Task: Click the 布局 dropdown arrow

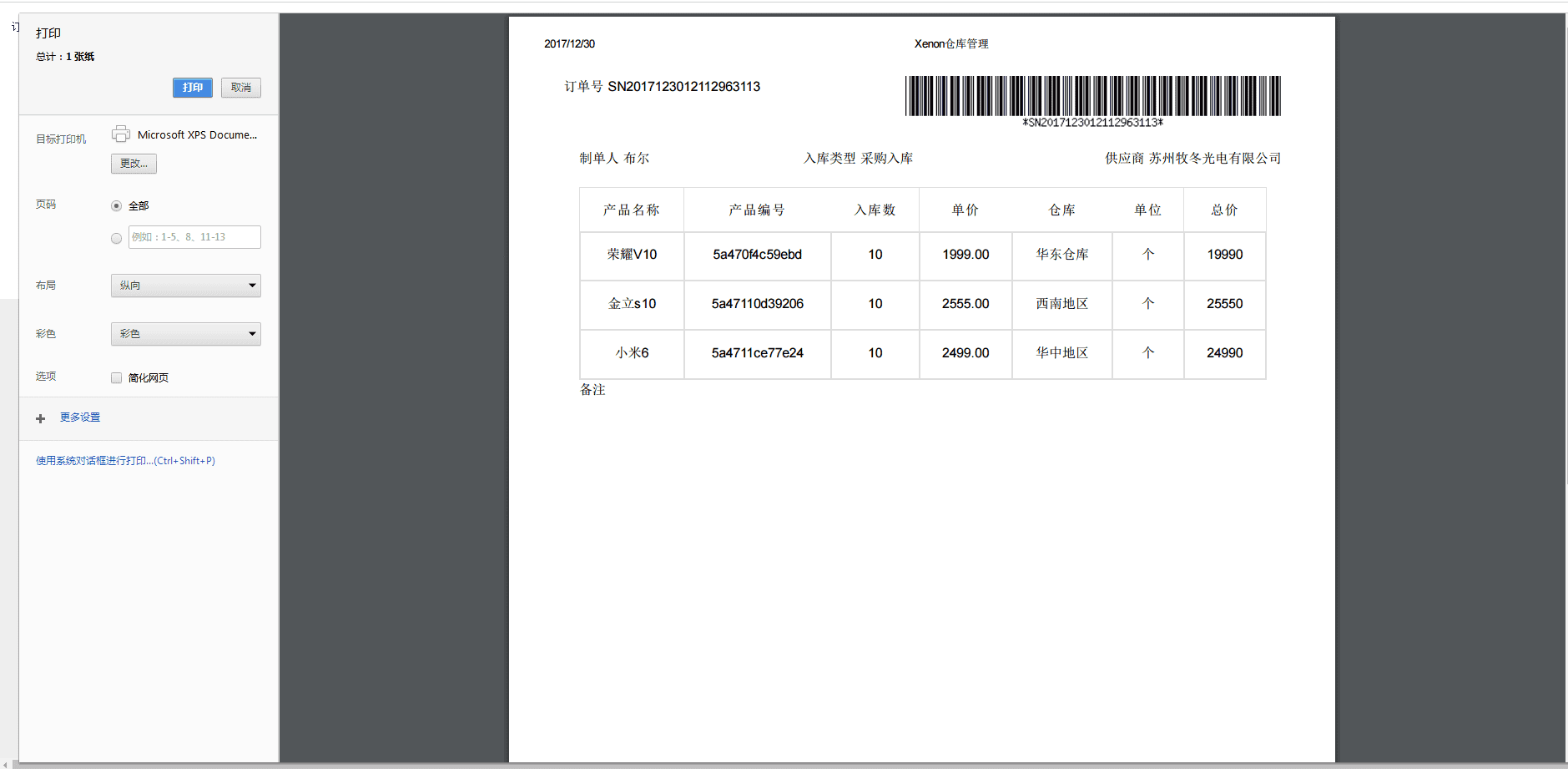Action: coord(252,285)
